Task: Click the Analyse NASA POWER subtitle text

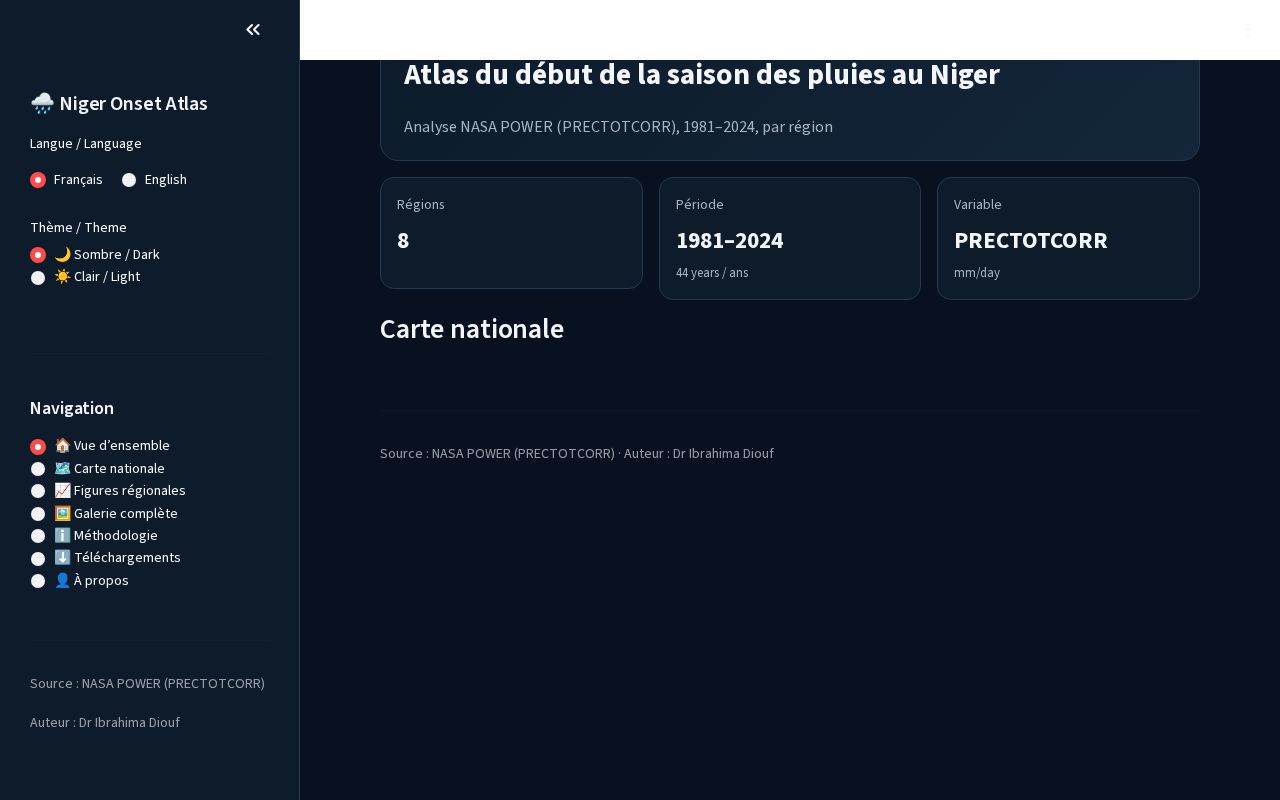Action: tap(618, 127)
